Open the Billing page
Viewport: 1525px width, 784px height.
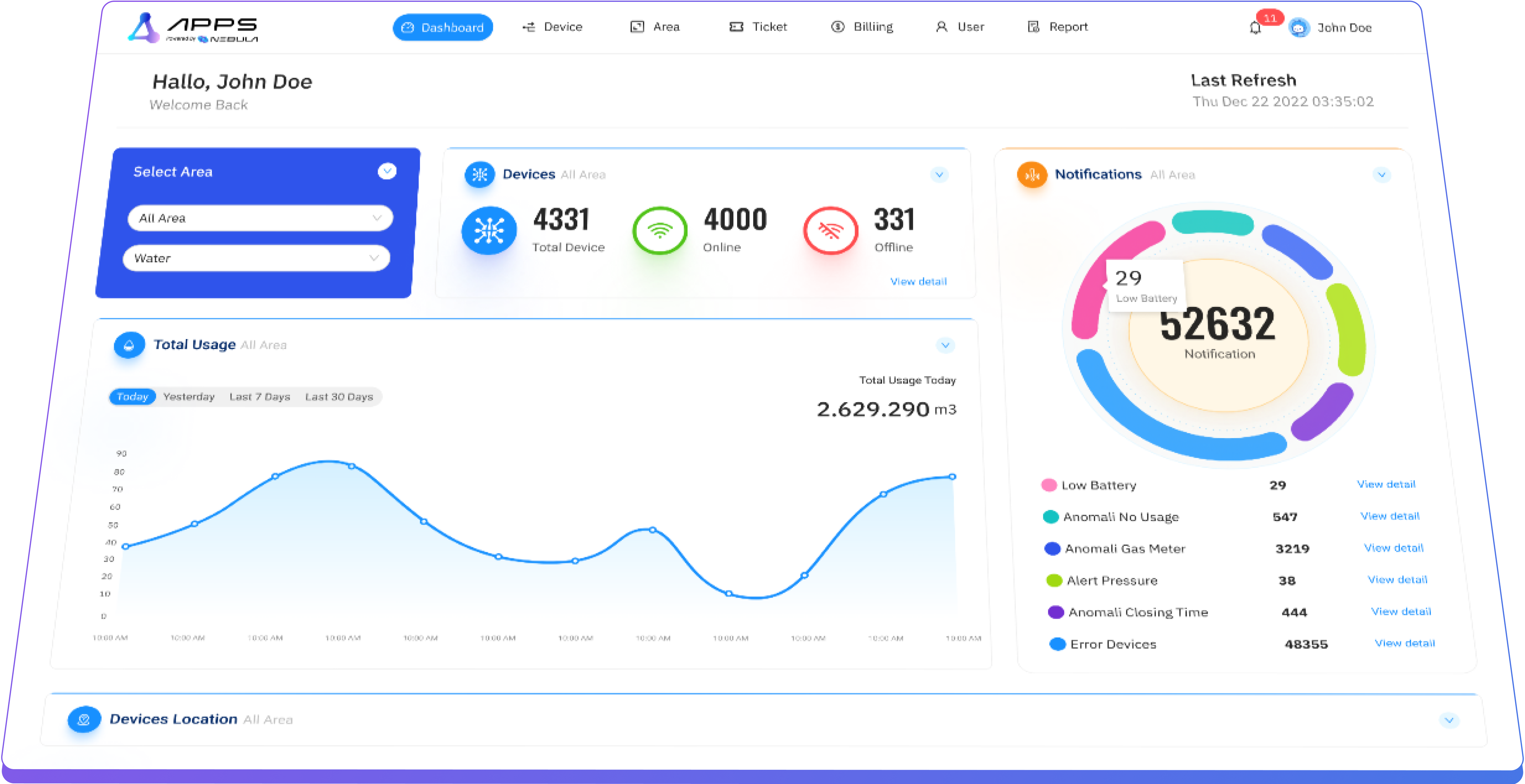862,27
